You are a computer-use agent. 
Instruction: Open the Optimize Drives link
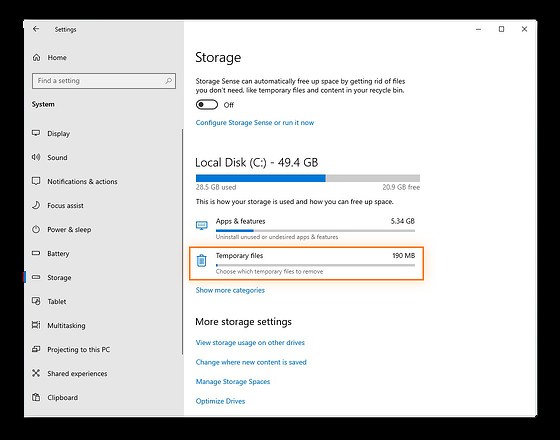(220, 401)
